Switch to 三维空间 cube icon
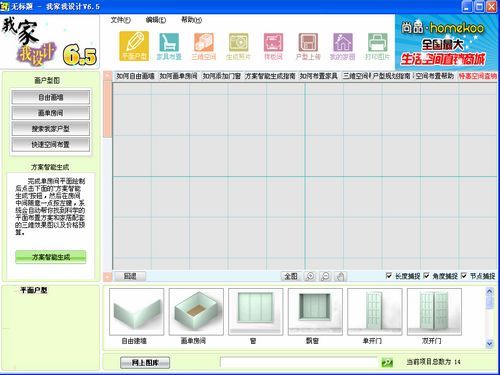Image resolution: width=500 pixels, height=375 pixels. (204, 46)
